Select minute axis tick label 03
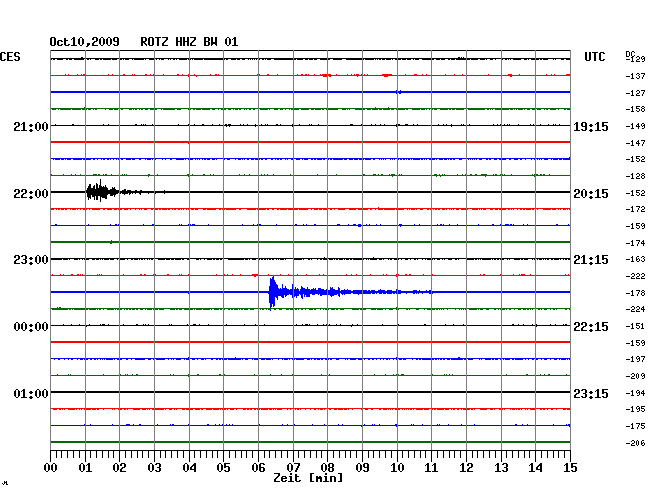Viewport: 650px width, 494px height. click(x=154, y=468)
